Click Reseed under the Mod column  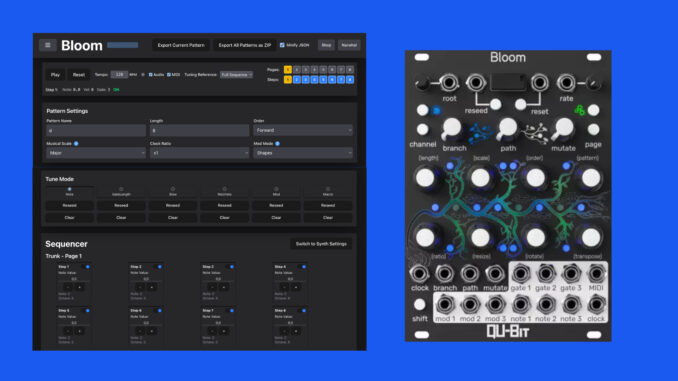[276, 205]
